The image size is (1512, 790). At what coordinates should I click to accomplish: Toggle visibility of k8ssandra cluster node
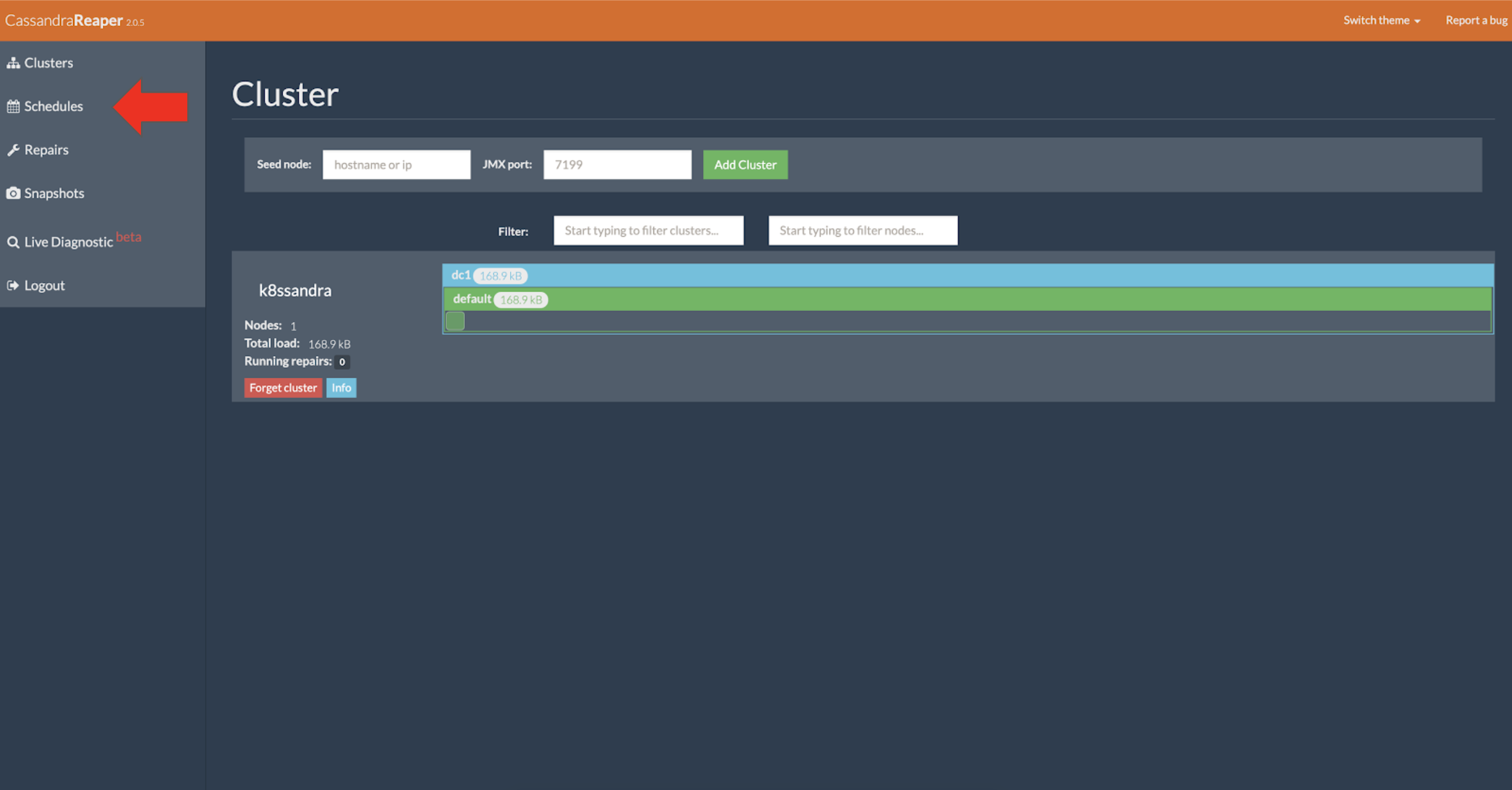(455, 321)
